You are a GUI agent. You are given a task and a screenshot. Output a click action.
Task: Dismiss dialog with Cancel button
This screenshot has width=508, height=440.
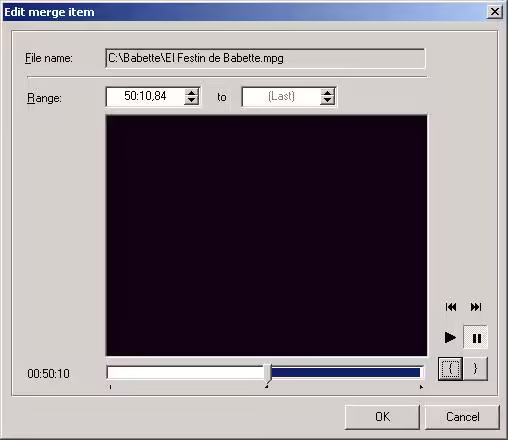tap(462, 417)
